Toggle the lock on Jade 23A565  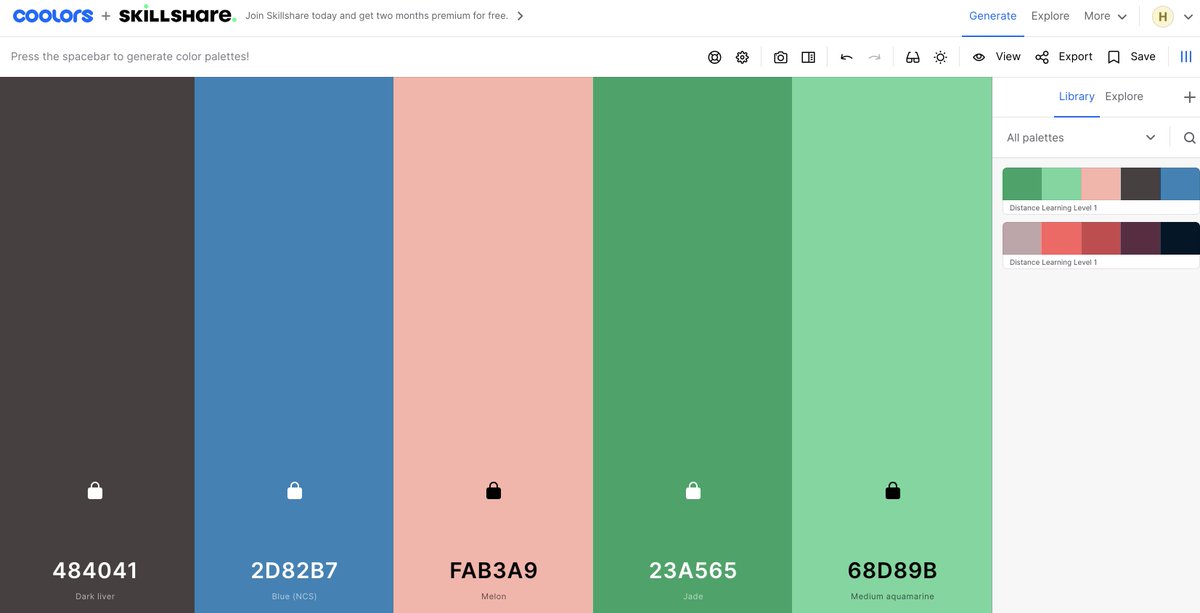[x=693, y=491]
